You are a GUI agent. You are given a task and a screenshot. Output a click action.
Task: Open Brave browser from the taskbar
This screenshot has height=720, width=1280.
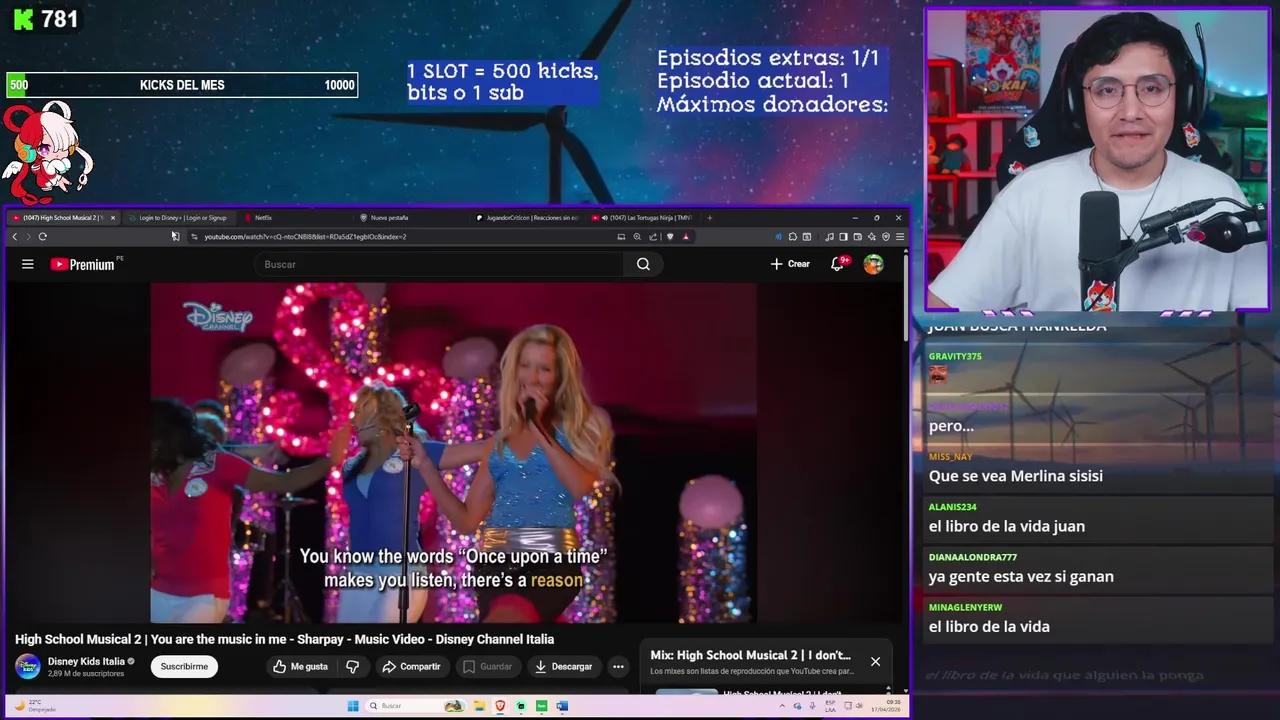[x=500, y=706]
